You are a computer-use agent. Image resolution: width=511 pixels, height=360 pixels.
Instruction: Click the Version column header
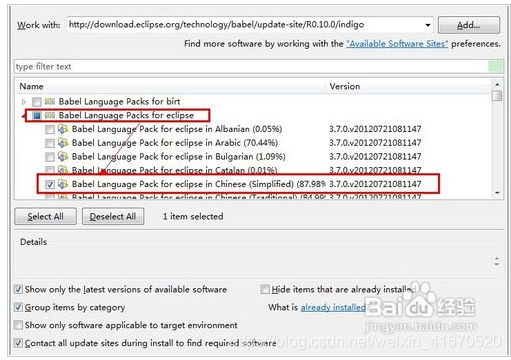[408, 86]
